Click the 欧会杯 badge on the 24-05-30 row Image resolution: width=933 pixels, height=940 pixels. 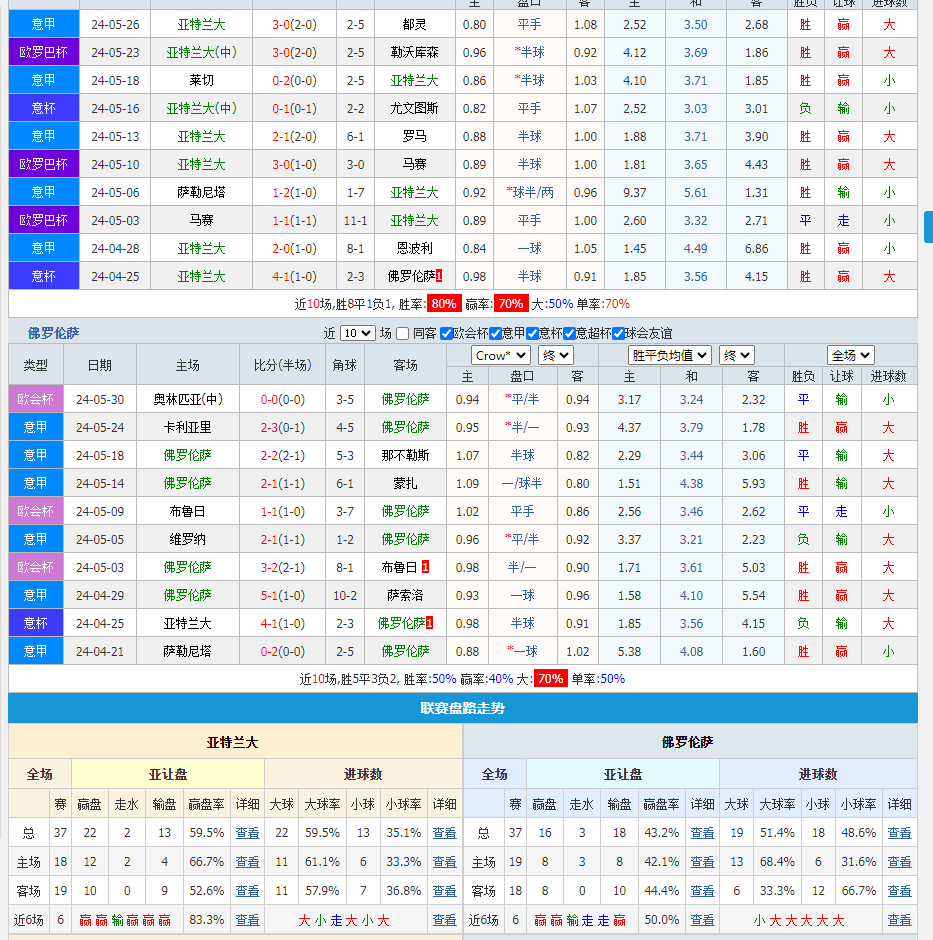[x=35, y=399]
